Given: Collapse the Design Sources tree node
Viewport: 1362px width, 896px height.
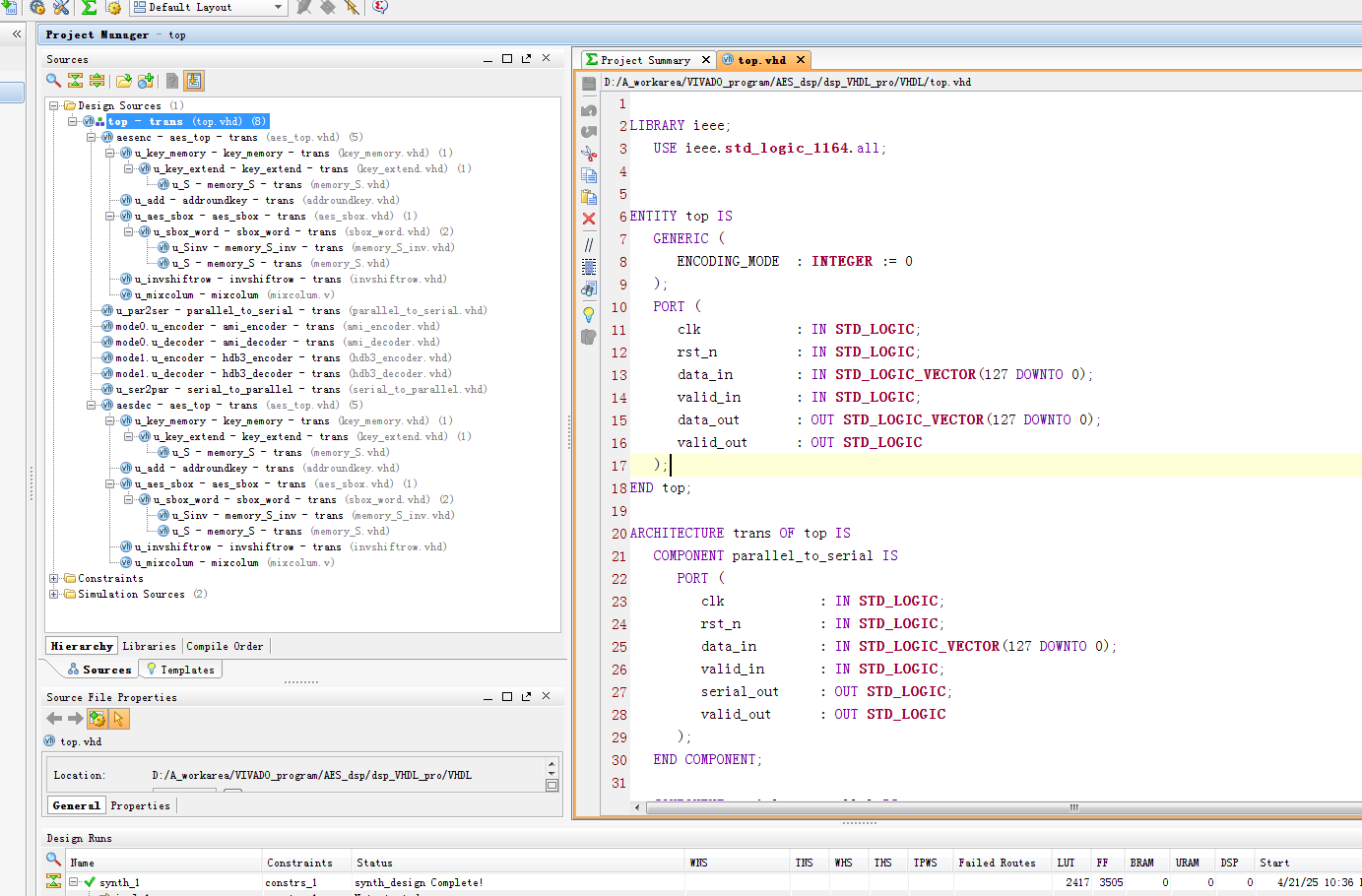Looking at the screenshot, I should (54, 105).
